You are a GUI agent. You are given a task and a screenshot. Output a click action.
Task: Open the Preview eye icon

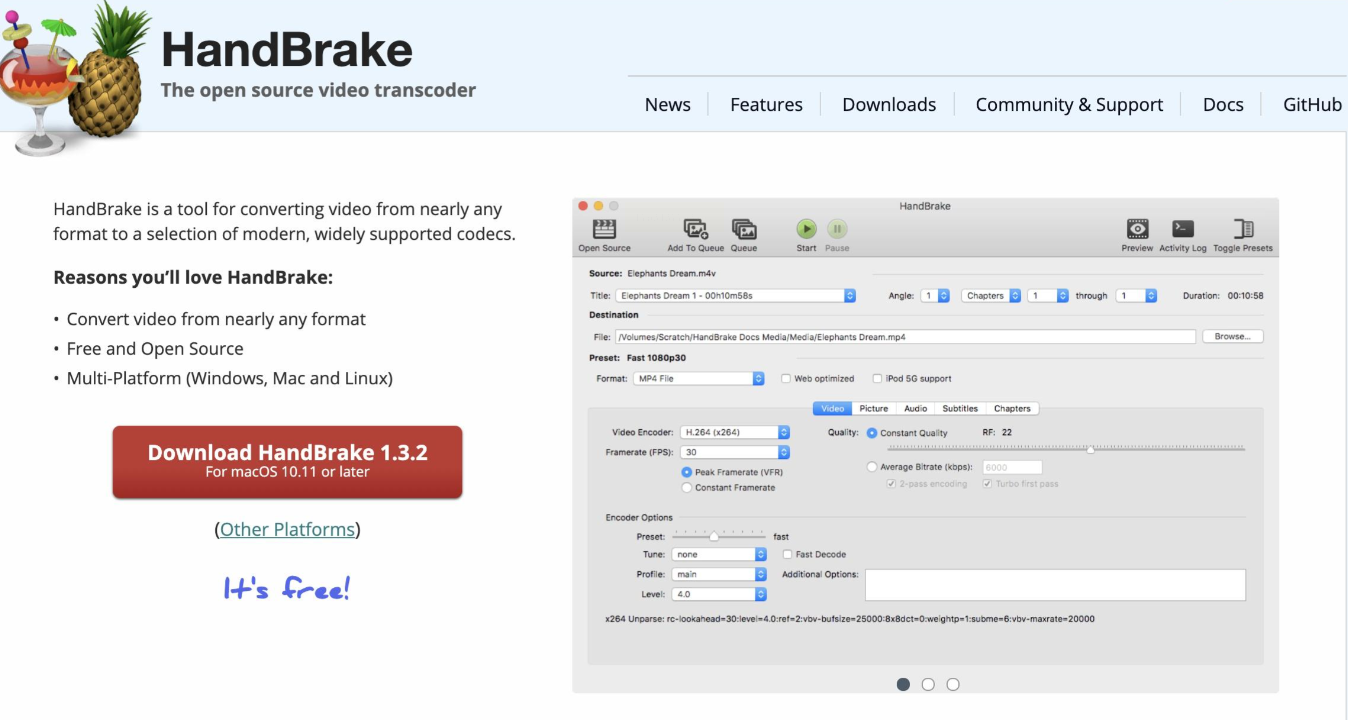(x=1137, y=229)
